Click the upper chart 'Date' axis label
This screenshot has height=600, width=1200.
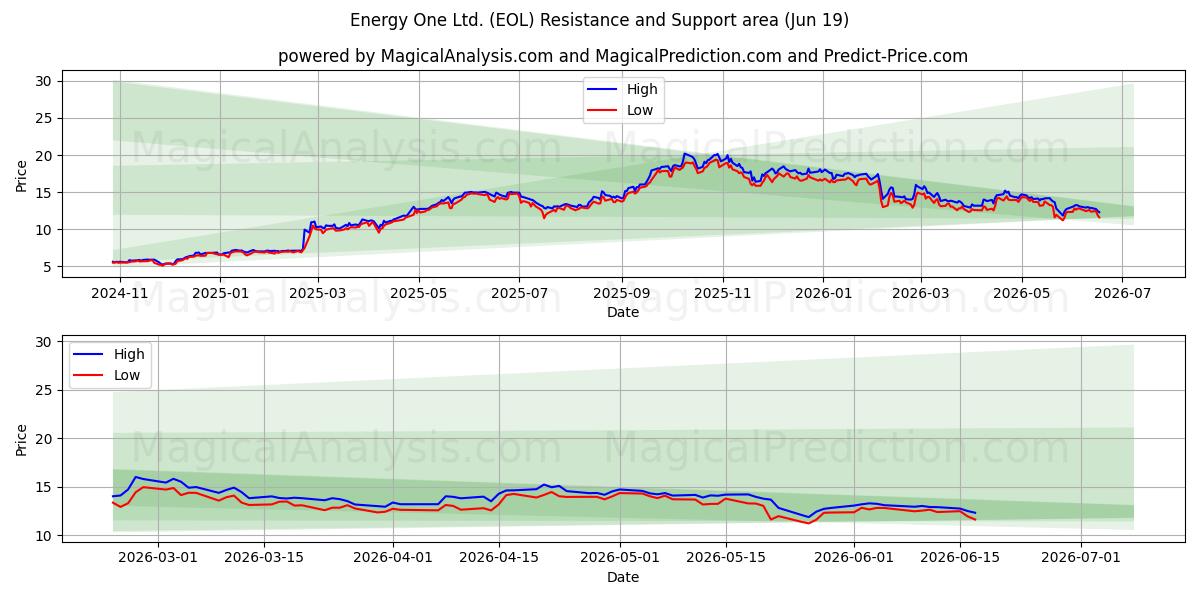(x=623, y=312)
